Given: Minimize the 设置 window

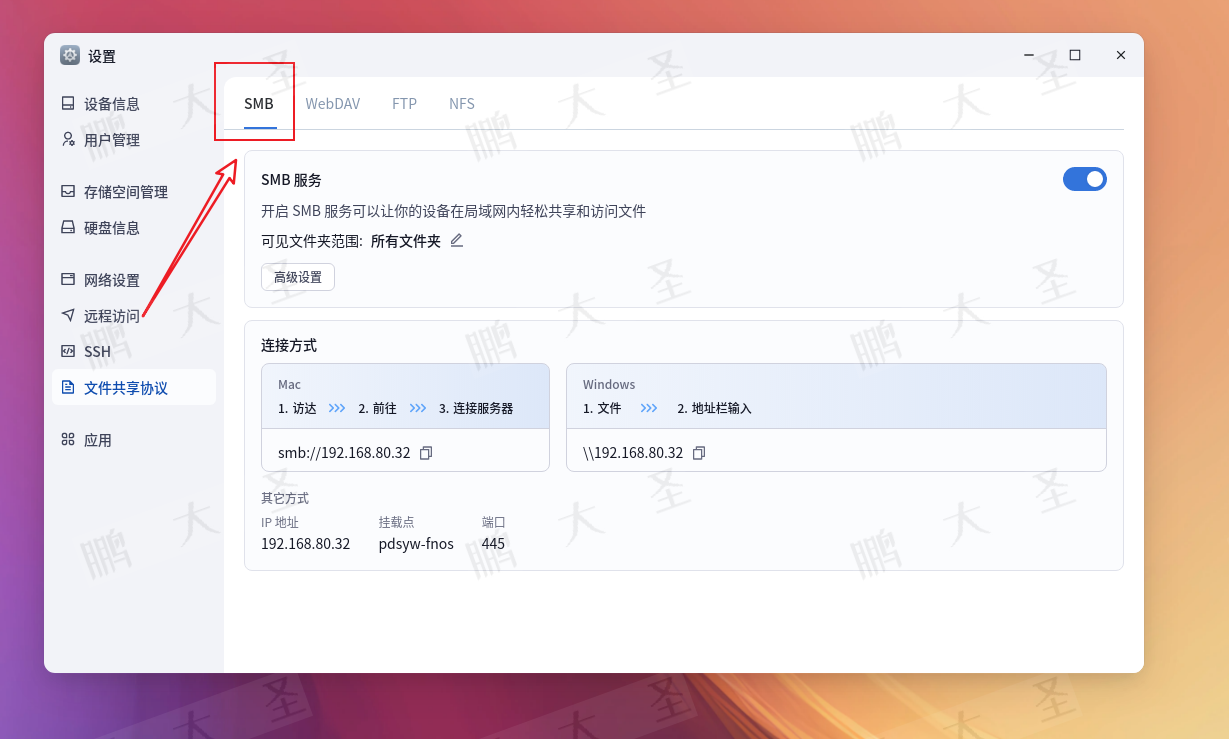Looking at the screenshot, I should [x=1029, y=55].
